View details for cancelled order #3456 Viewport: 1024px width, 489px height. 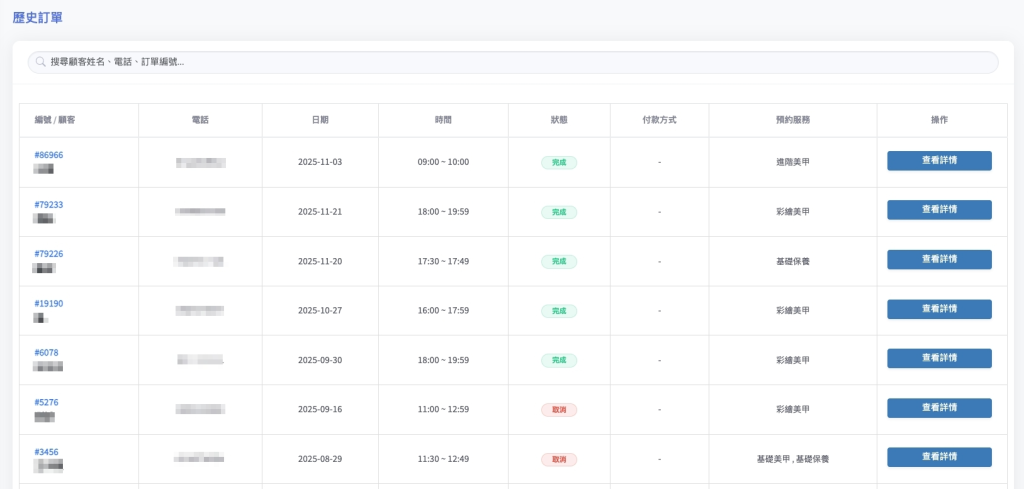click(x=939, y=457)
